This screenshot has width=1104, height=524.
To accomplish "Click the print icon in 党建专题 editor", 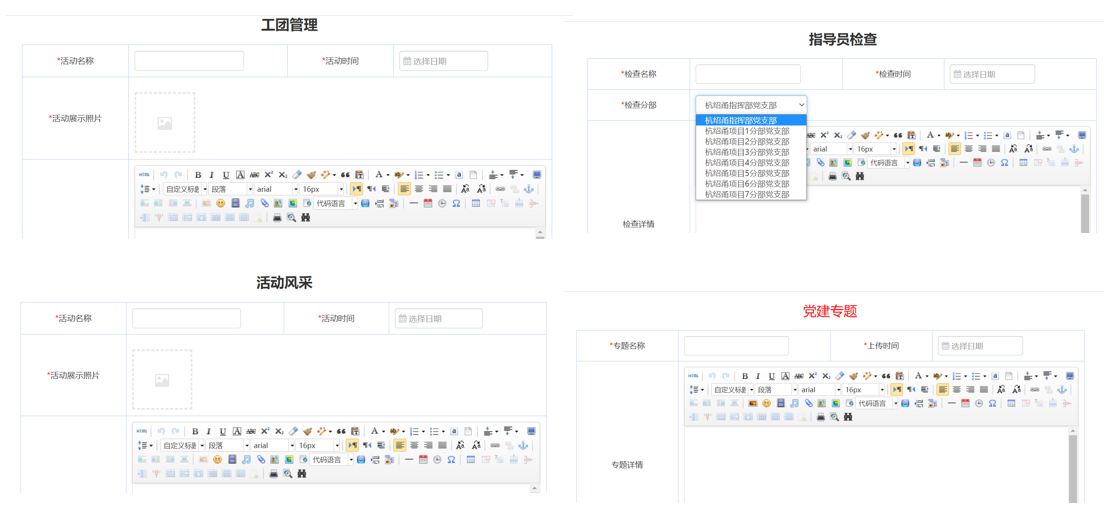I will pos(821,417).
